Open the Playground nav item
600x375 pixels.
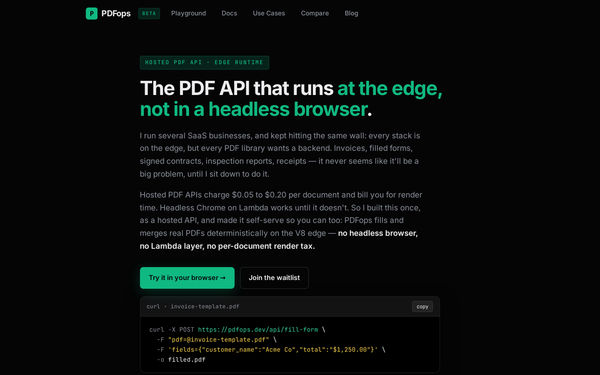click(188, 13)
